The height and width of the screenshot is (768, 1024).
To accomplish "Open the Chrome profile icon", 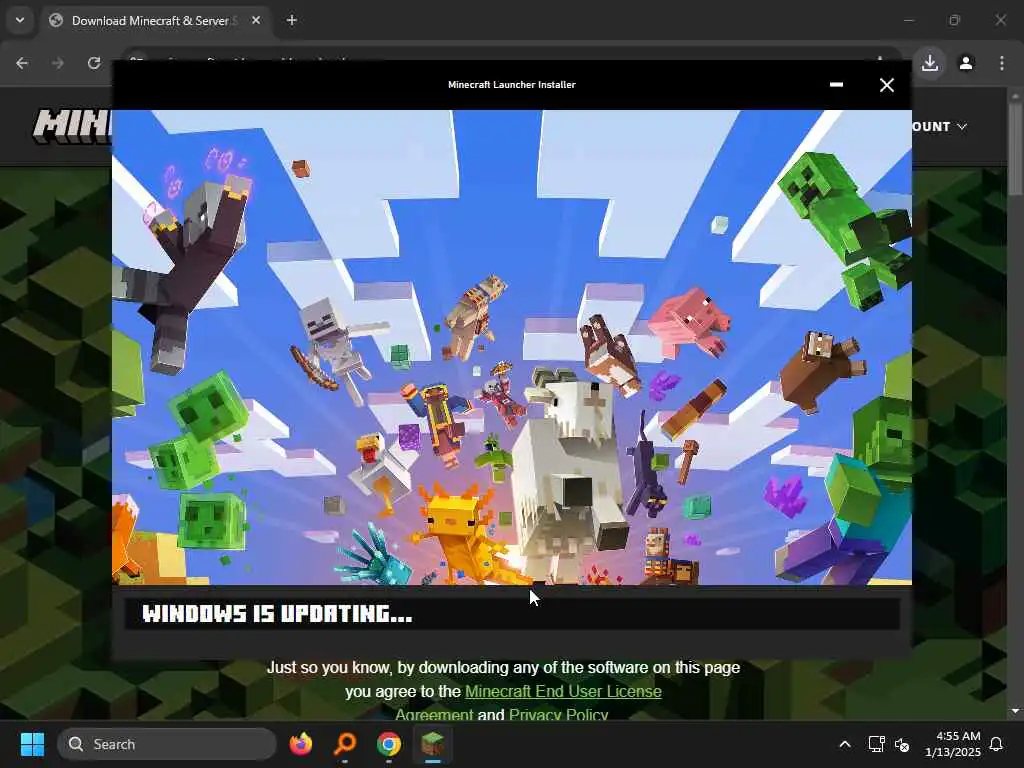I will click(x=966, y=63).
